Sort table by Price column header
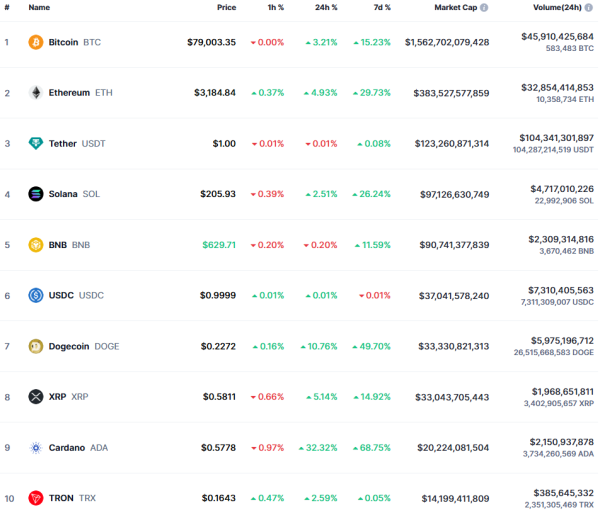600x515 pixels. point(227,8)
